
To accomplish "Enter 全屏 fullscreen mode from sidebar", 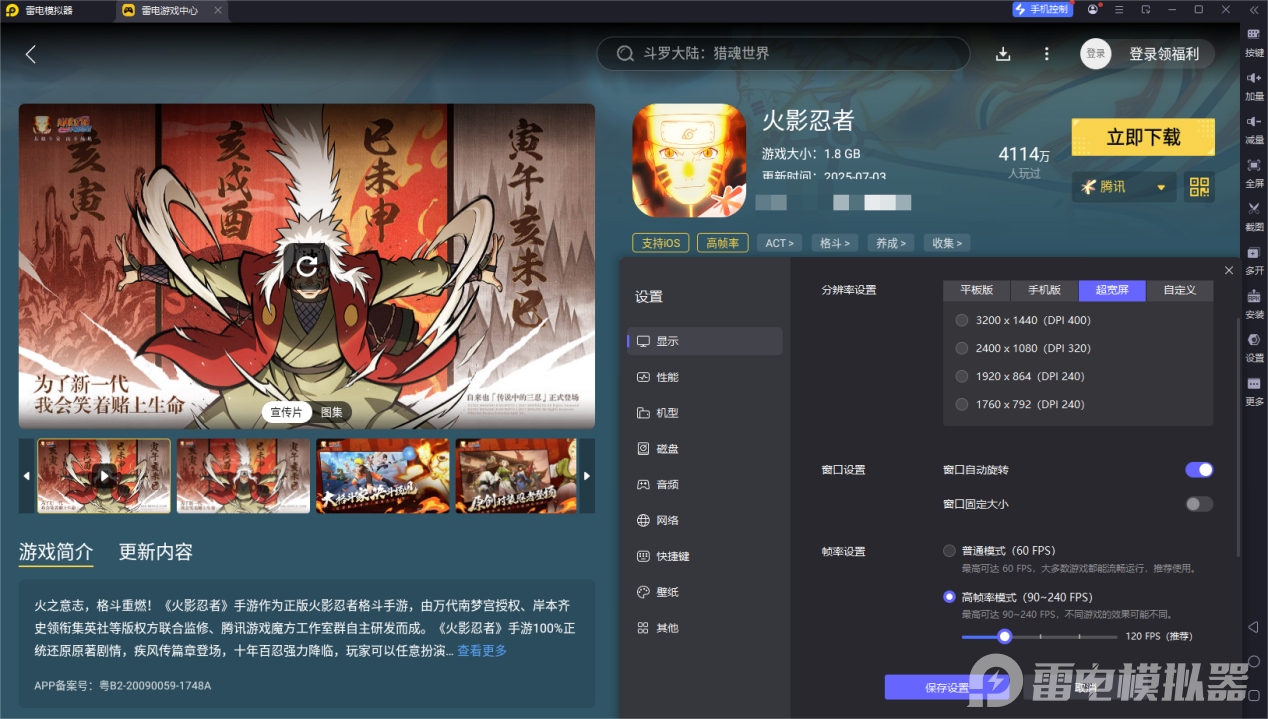I will tap(1254, 172).
